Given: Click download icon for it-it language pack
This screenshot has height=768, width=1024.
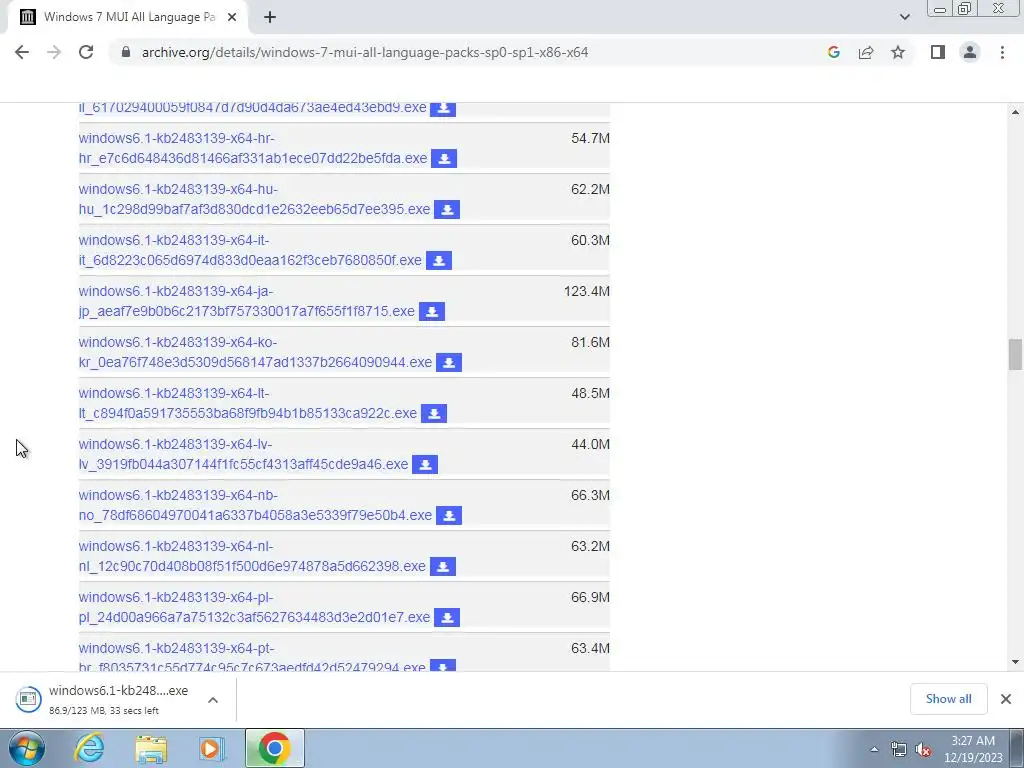Looking at the screenshot, I should pyautogui.click(x=439, y=261).
